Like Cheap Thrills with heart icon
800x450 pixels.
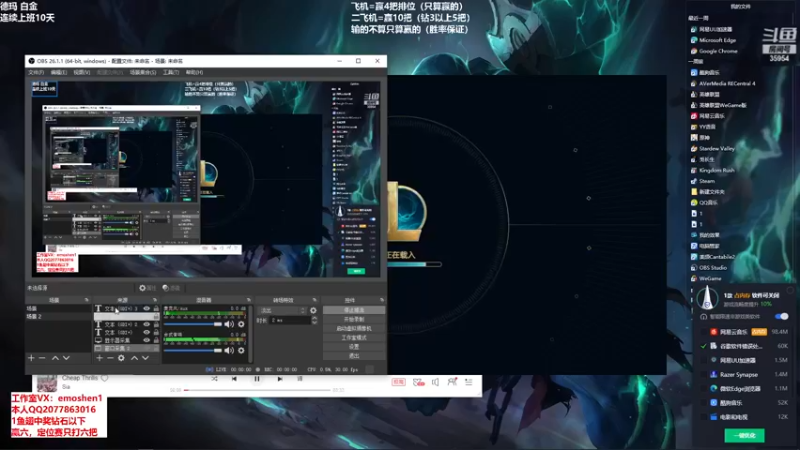coord(105,378)
